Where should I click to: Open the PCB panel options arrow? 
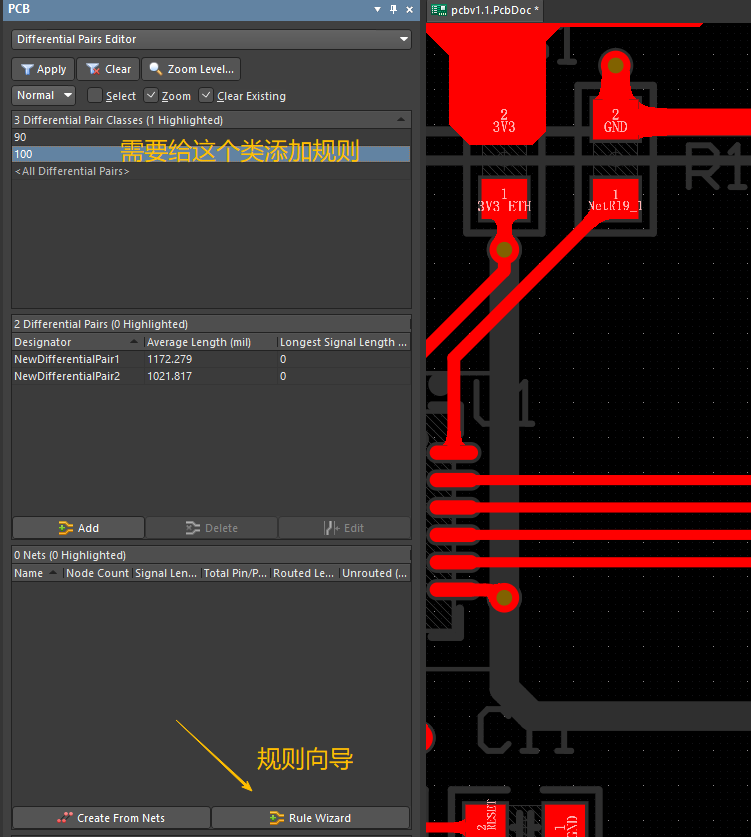tap(377, 9)
